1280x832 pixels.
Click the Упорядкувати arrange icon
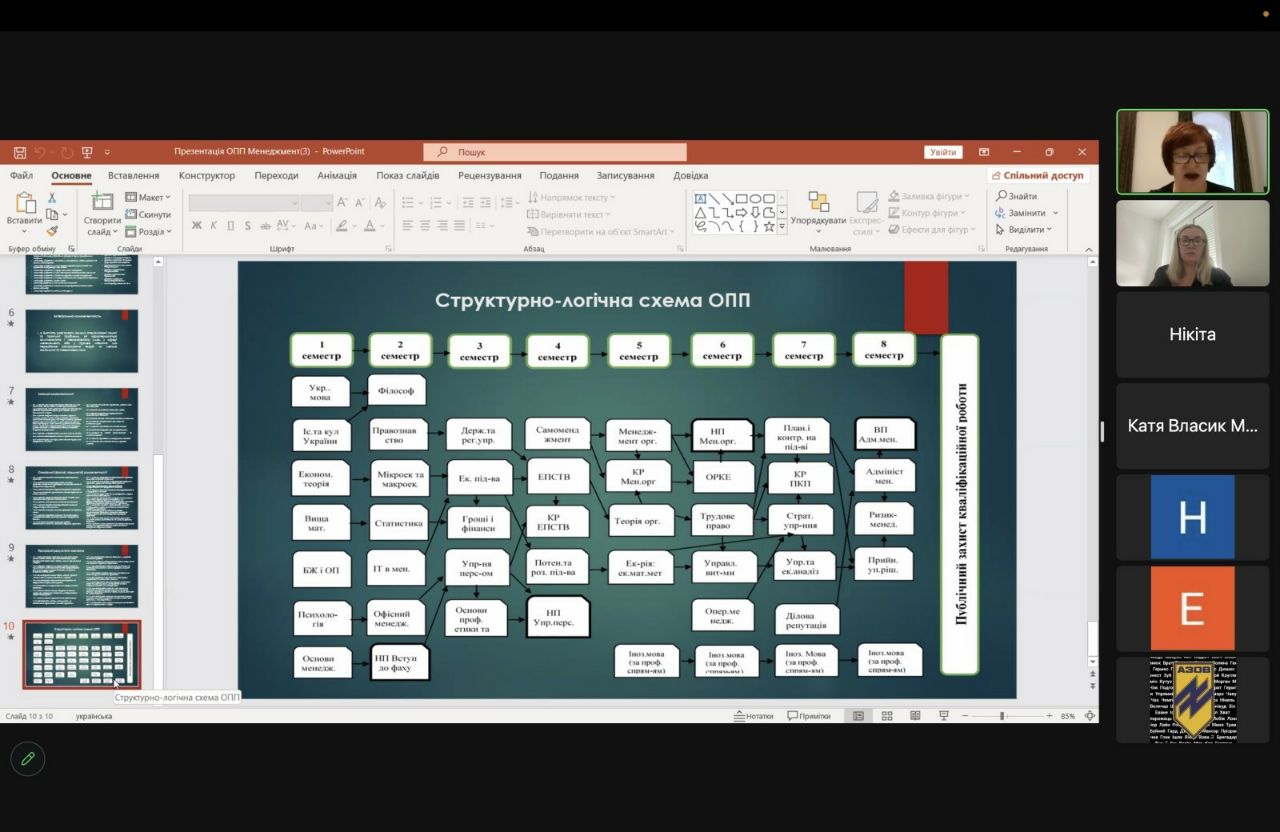[818, 202]
